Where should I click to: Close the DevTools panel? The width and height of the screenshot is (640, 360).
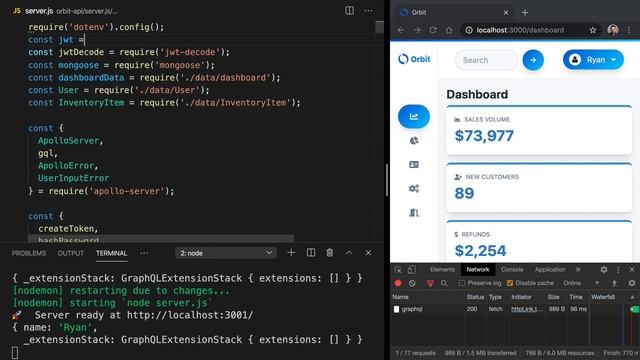click(x=632, y=269)
